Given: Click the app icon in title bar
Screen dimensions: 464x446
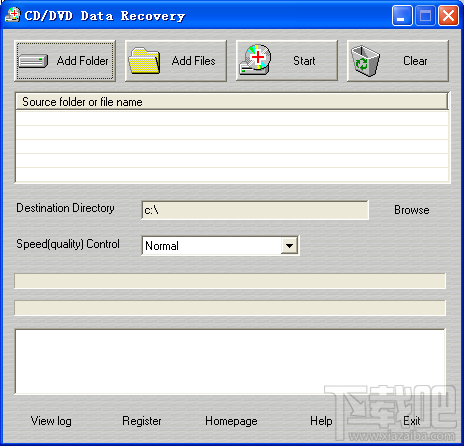Looking at the screenshot, I should point(13,15).
